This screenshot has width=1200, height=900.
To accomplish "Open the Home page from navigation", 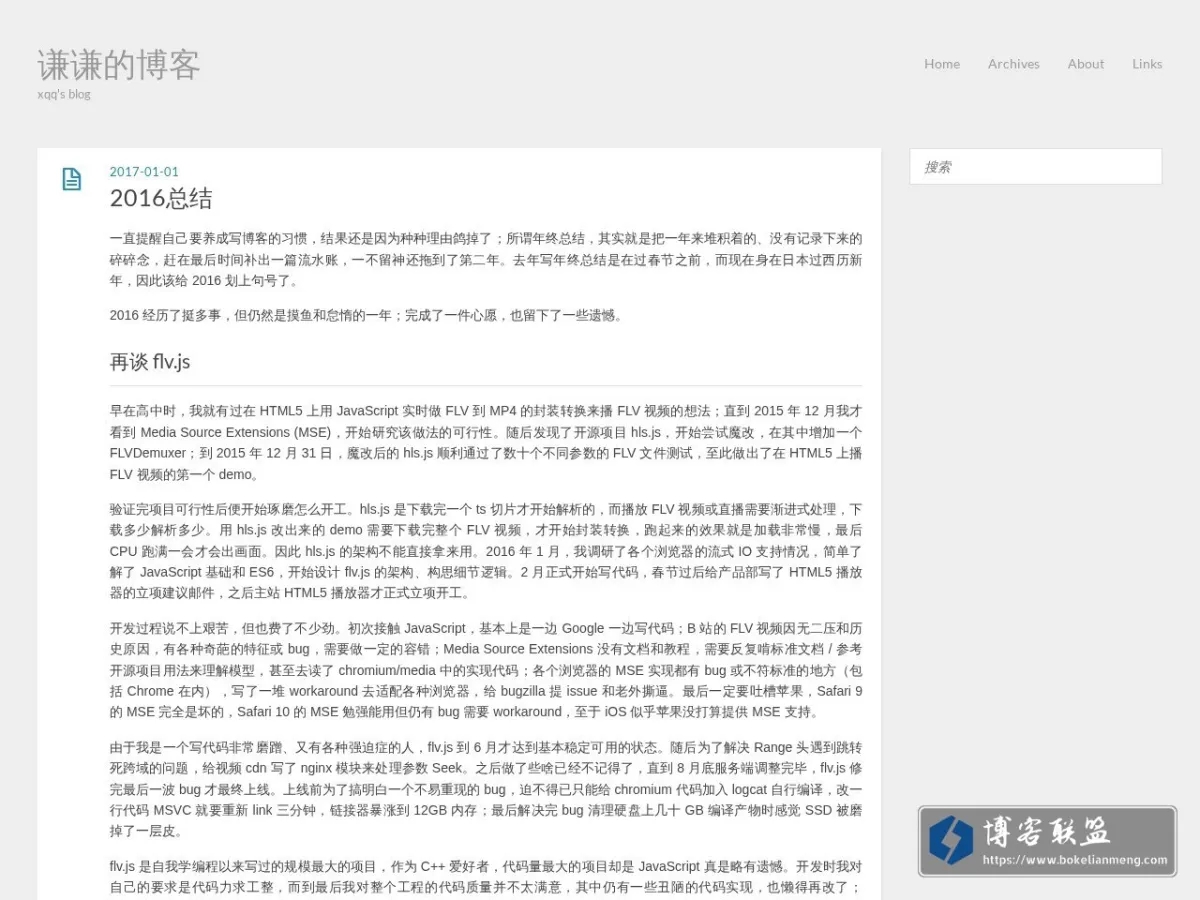I will point(942,64).
